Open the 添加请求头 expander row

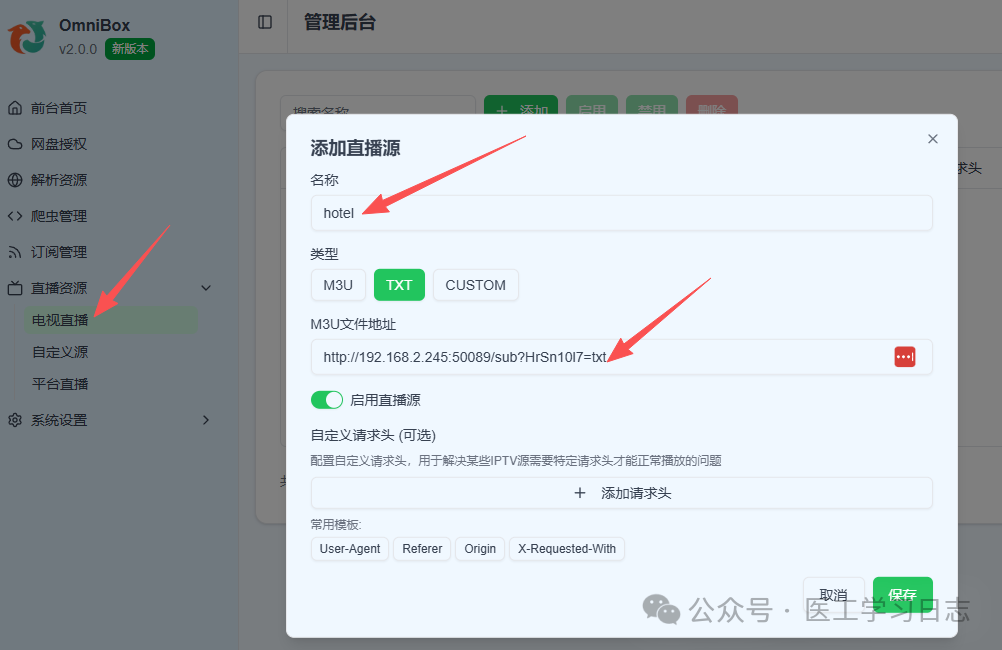620,493
